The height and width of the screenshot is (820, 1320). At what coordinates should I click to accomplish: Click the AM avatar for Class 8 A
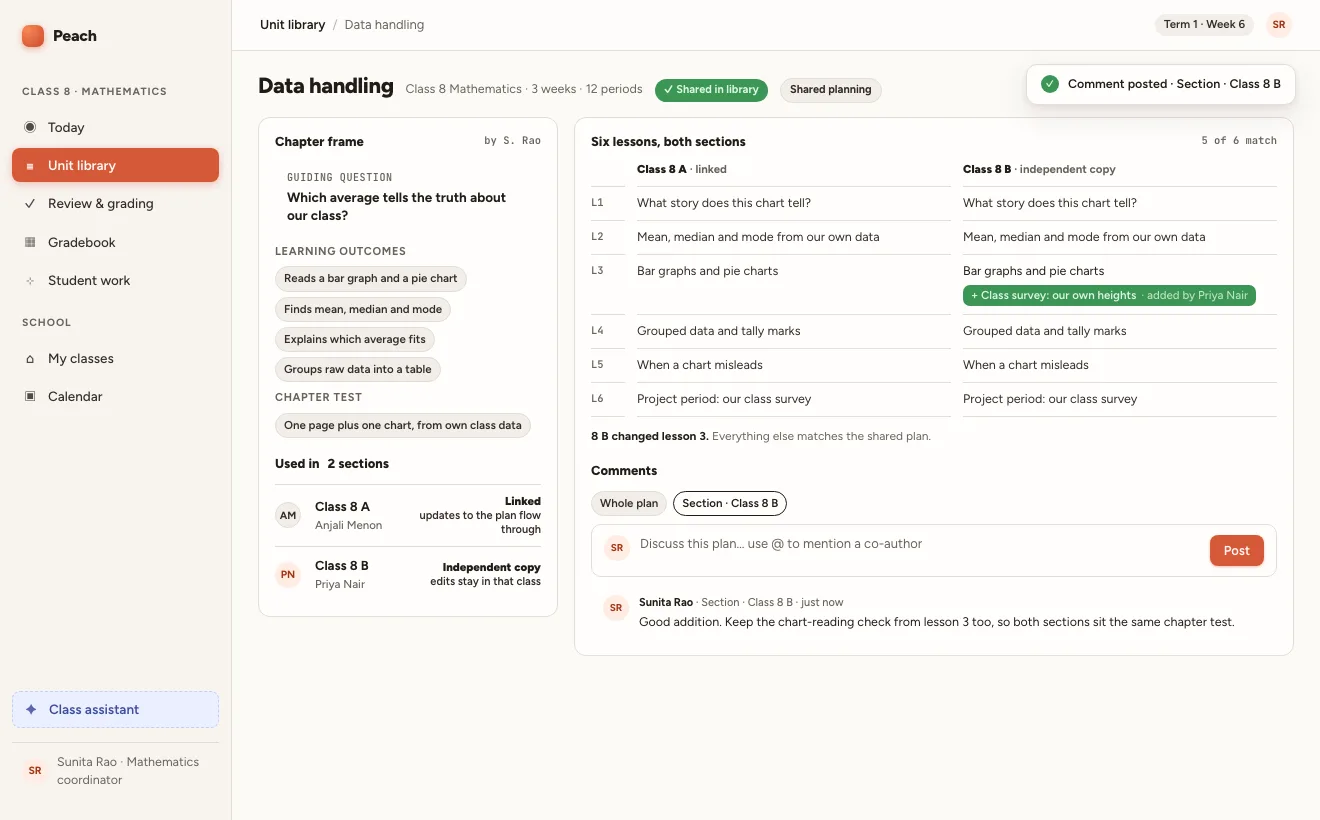pos(288,516)
